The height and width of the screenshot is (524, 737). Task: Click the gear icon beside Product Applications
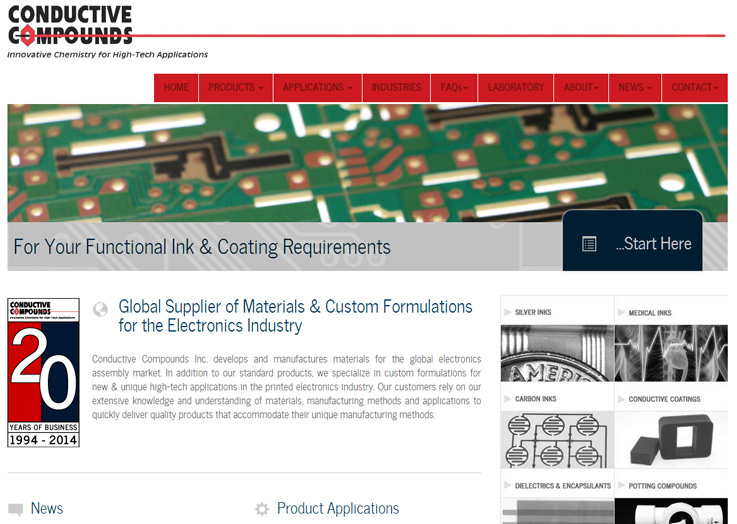click(x=262, y=509)
